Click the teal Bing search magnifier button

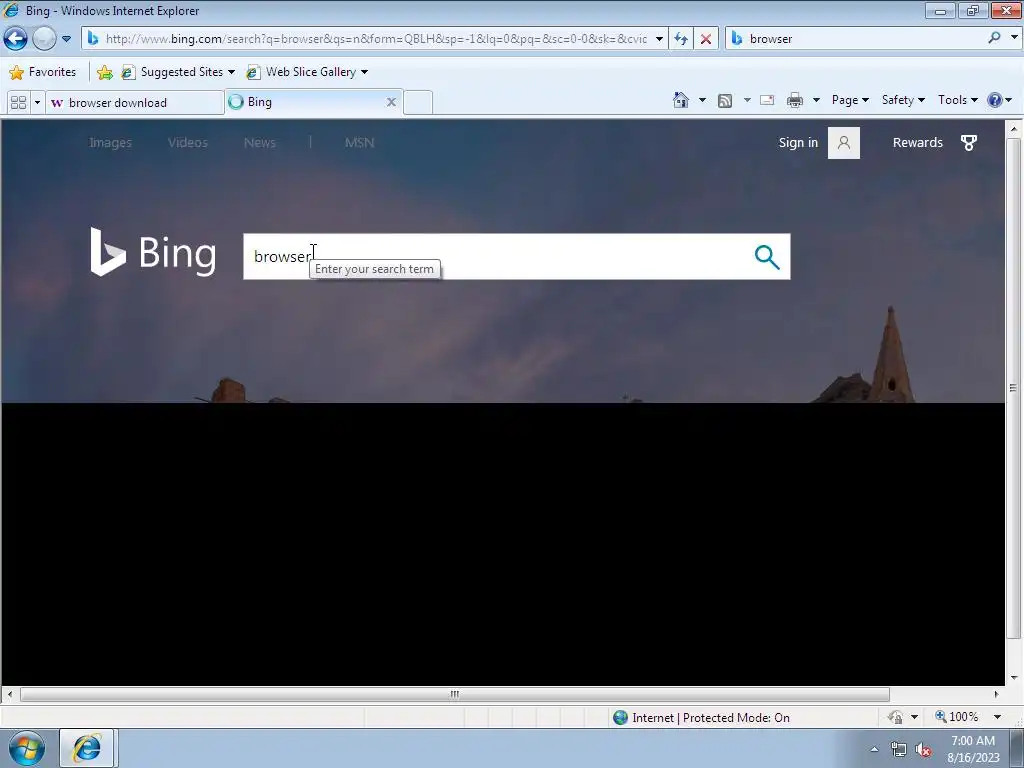click(767, 257)
